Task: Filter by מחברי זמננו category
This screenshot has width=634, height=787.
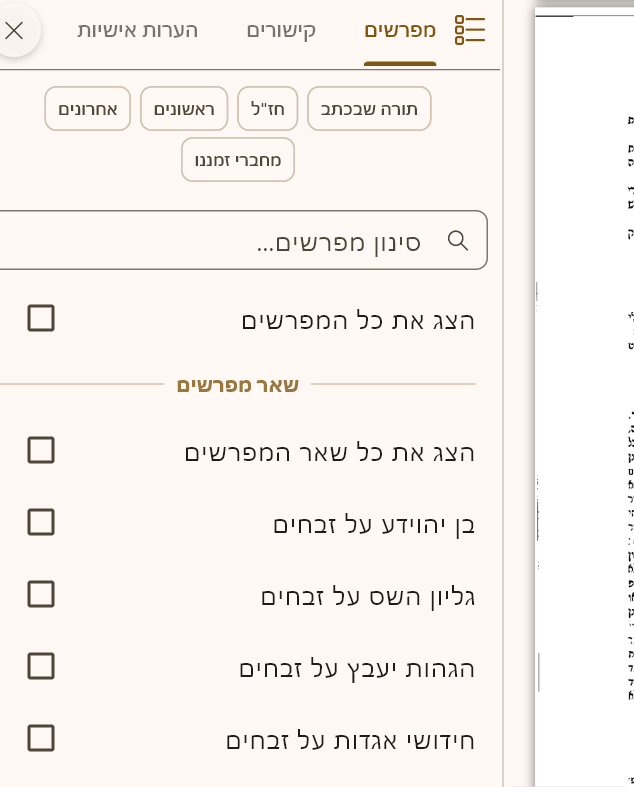Action: coord(238,160)
